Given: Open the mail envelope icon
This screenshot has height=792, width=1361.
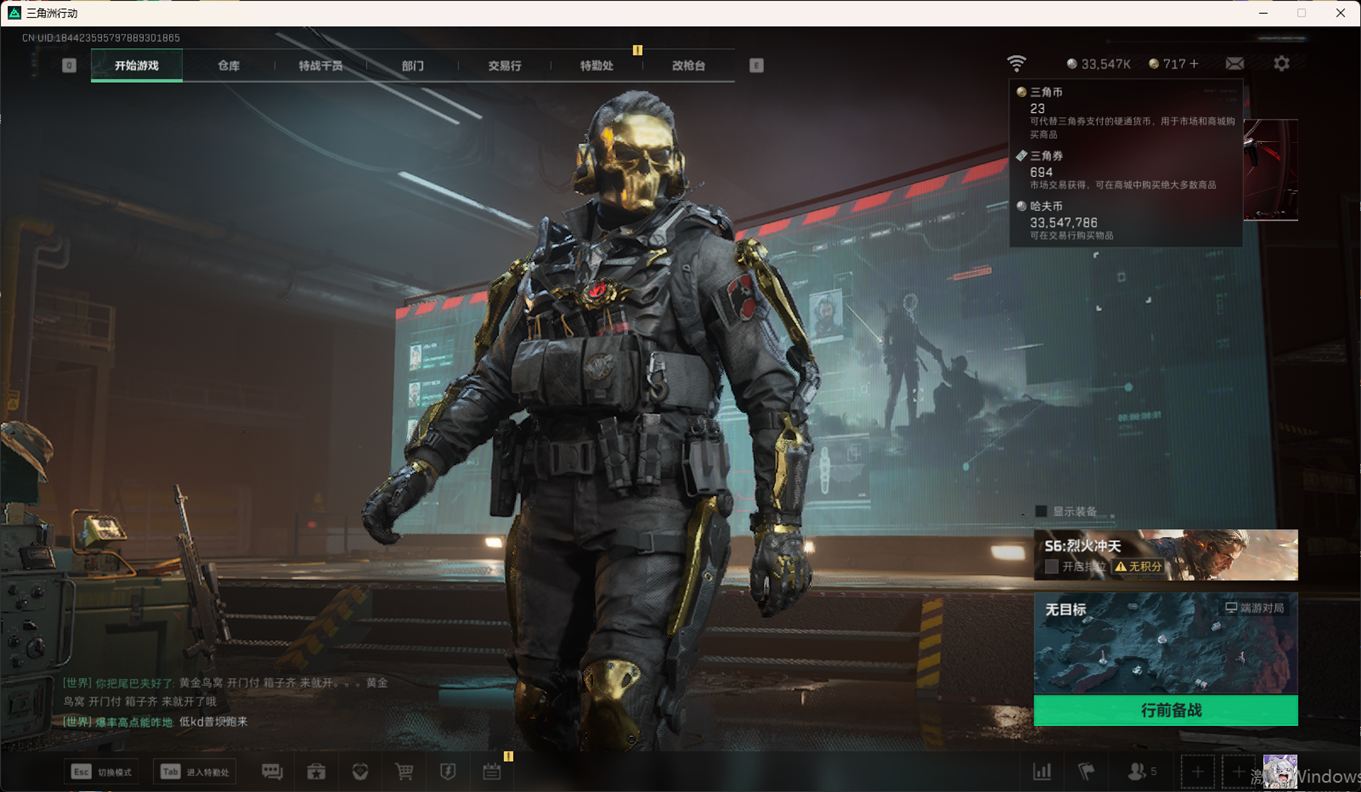Looking at the screenshot, I should [x=1235, y=64].
